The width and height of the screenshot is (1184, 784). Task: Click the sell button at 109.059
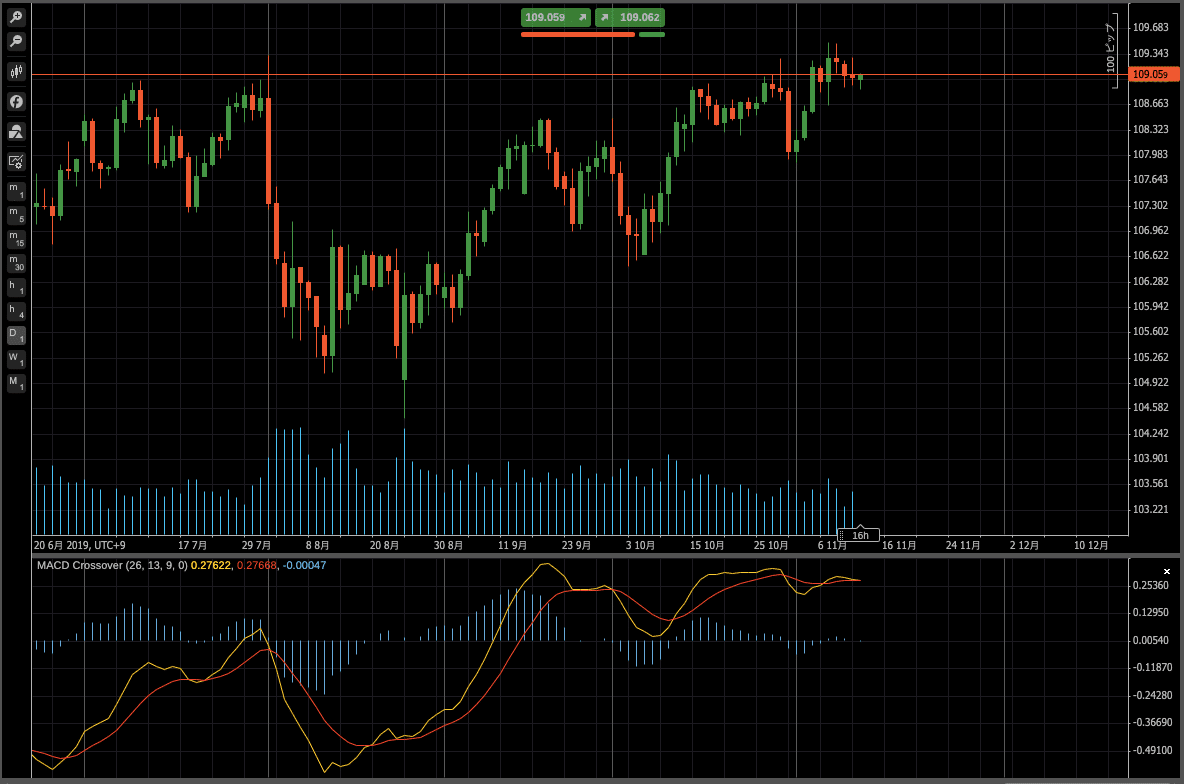pyautogui.click(x=556, y=17)
